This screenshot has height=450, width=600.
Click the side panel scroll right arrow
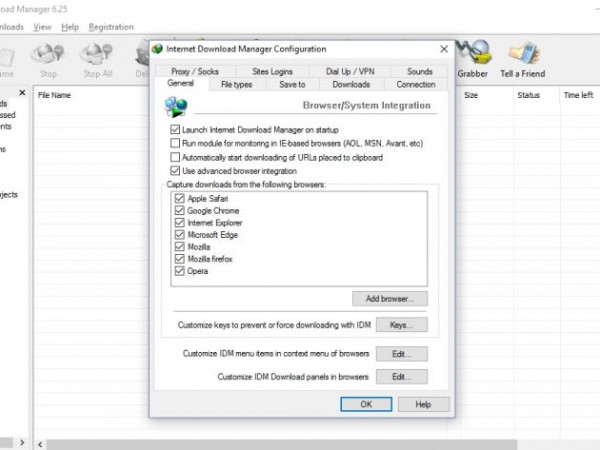[22, 442]
